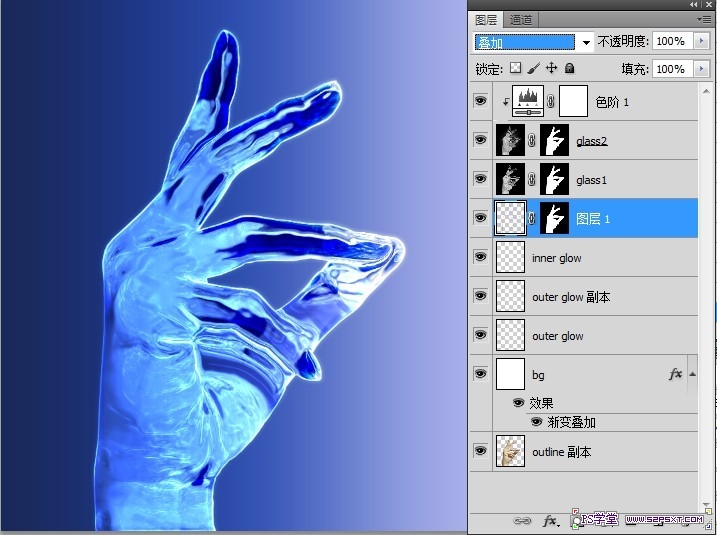
Task: Enable lock position move-arrows icon
Action: [x=551, y=68]
